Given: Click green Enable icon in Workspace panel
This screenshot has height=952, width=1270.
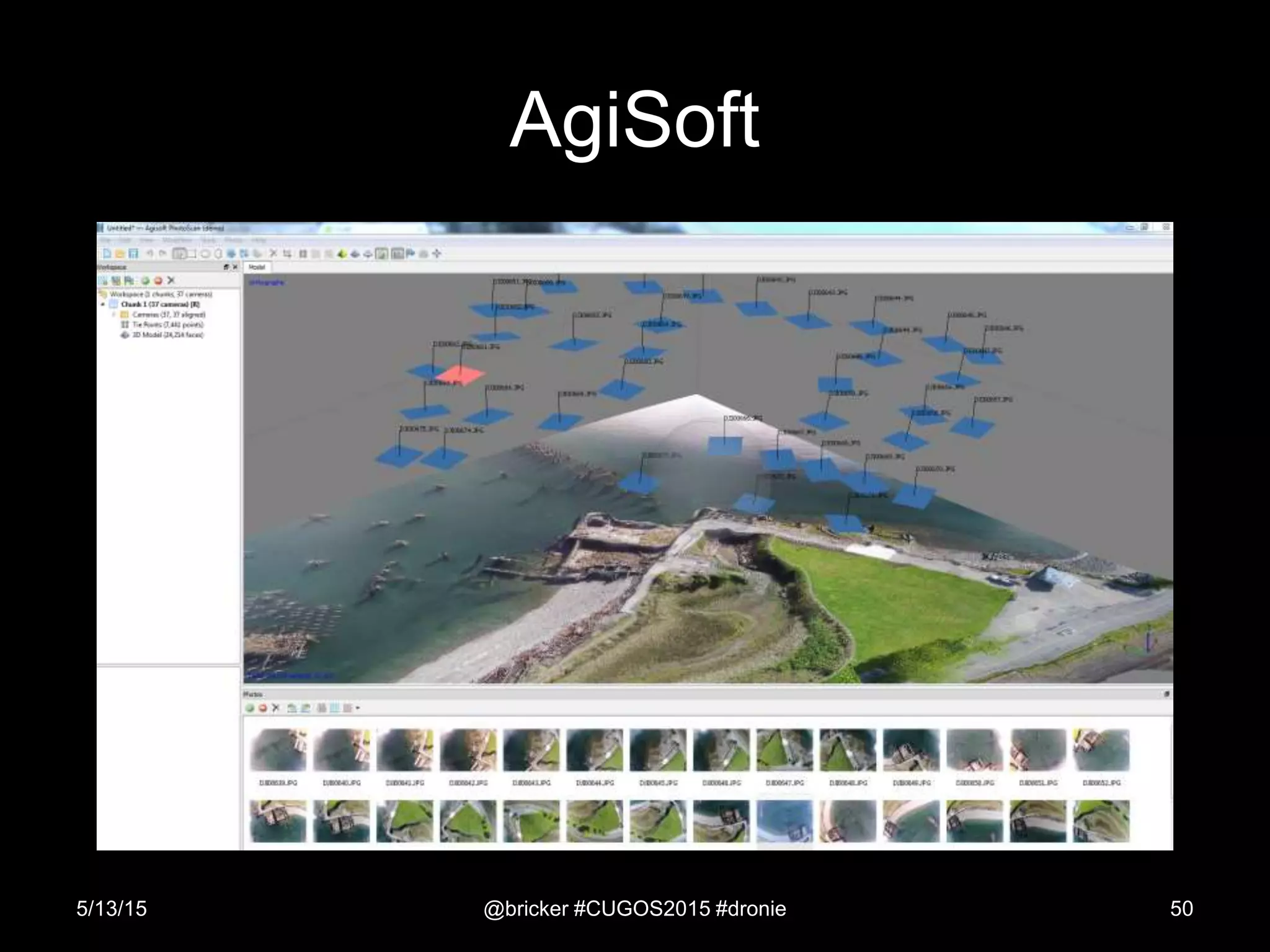Looking at the screenshot, I should coord(145,281).
